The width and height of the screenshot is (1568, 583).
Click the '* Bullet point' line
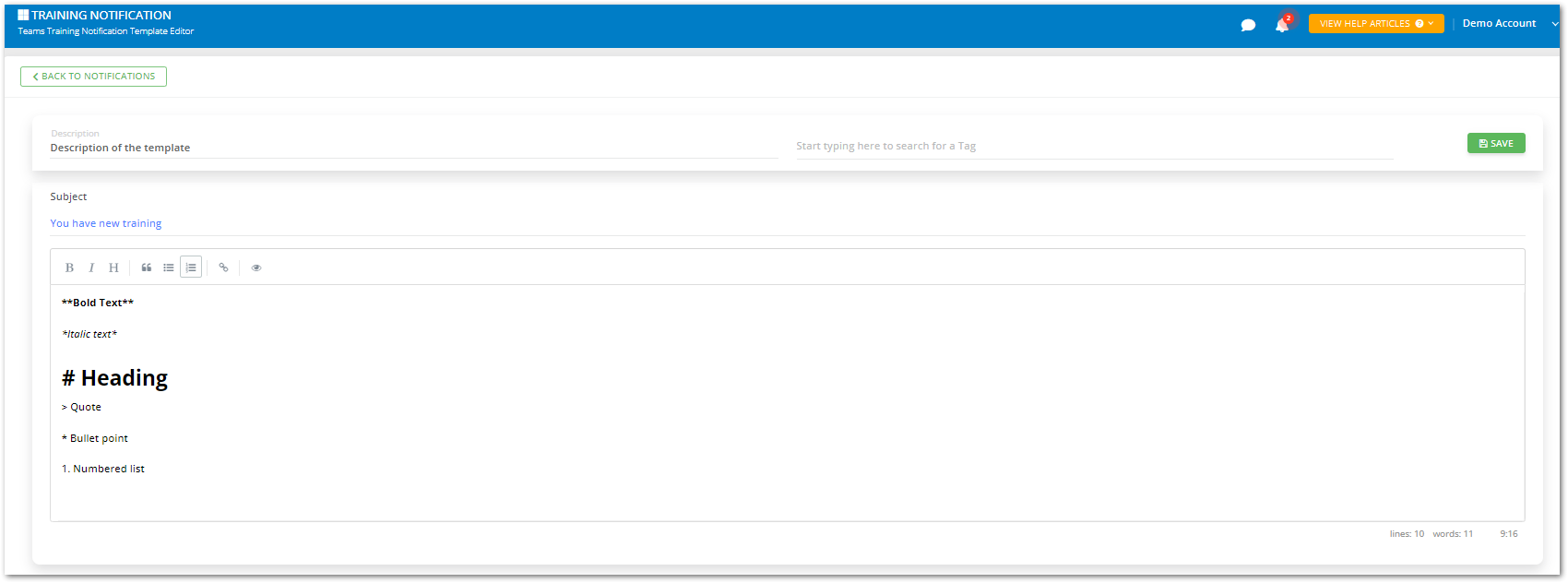click(x=95, y=438)
